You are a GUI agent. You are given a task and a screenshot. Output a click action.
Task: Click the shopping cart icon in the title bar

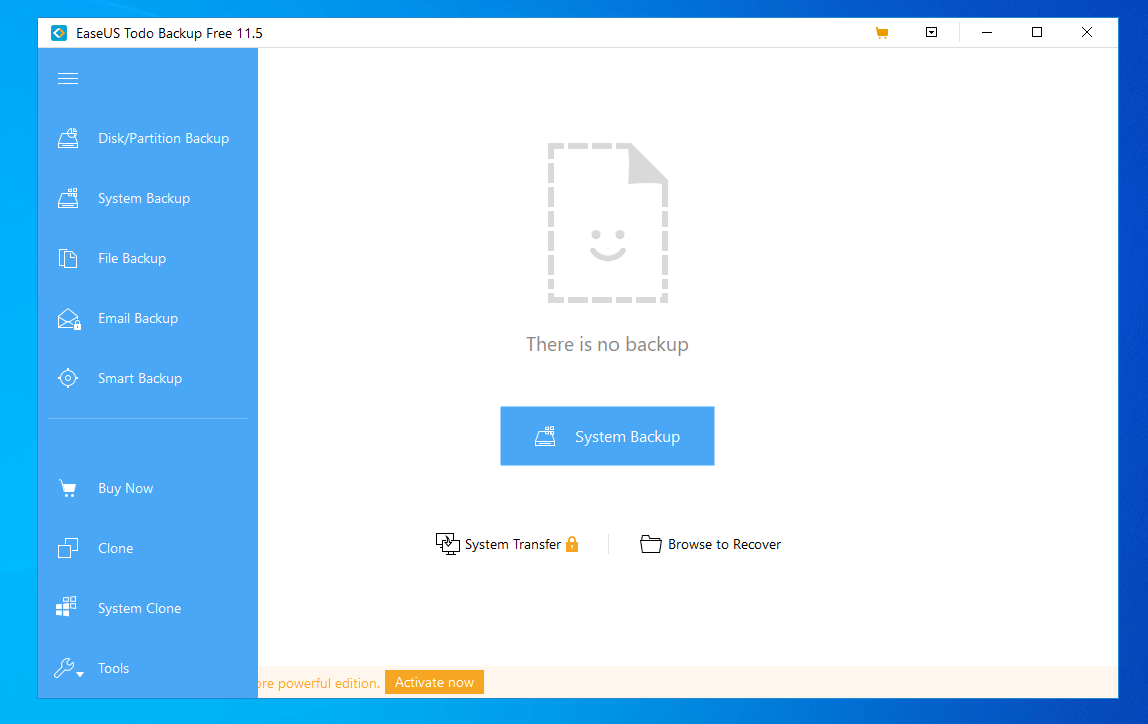[881, 32]
